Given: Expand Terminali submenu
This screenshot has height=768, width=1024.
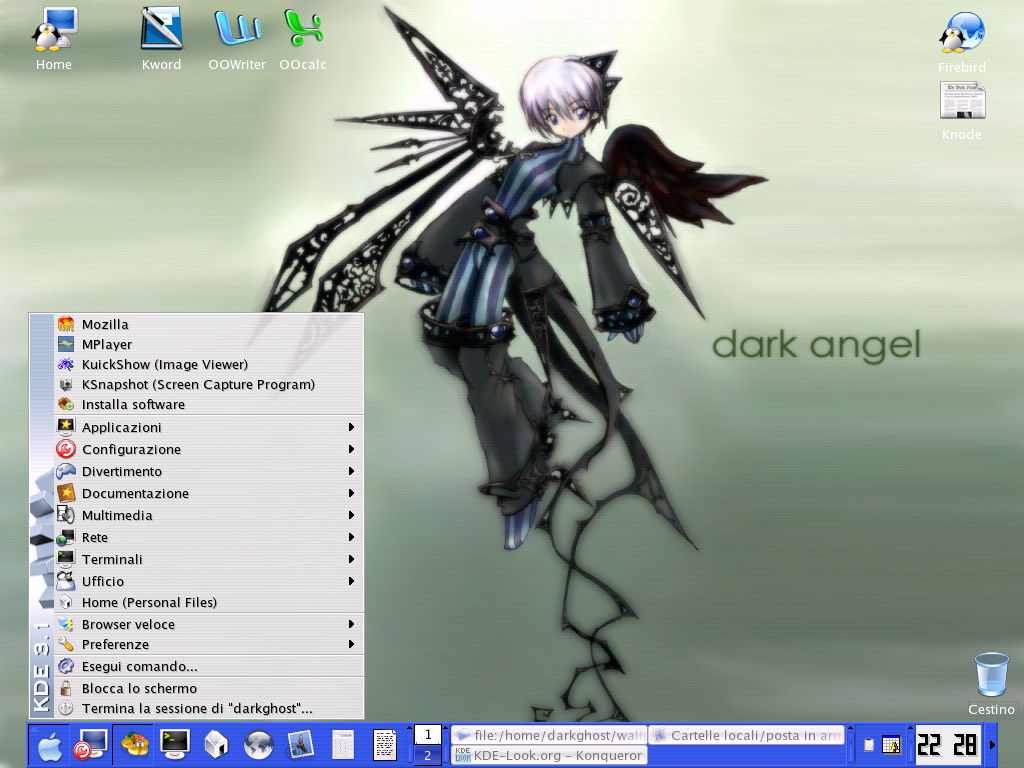Looking at the screenshot, I should pos(209,560).
